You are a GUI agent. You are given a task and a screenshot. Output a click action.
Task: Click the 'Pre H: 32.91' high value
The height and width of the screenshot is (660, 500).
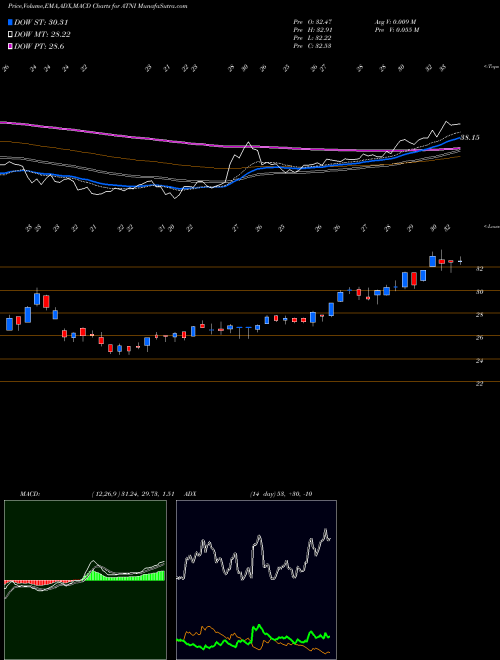(x=313, y=30)
